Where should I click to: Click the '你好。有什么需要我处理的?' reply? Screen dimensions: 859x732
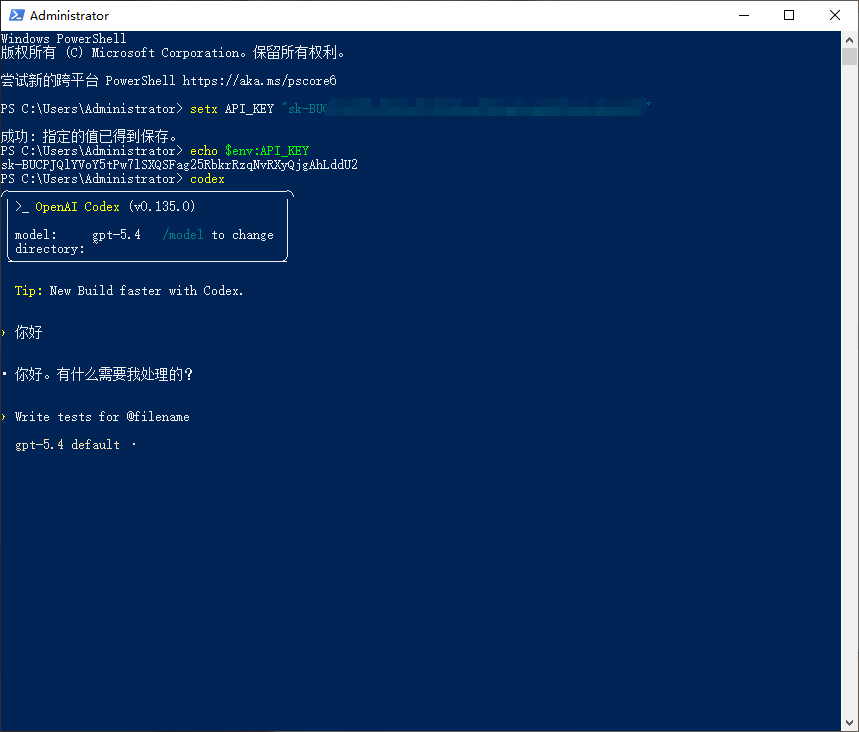click(x=104, y=374)
